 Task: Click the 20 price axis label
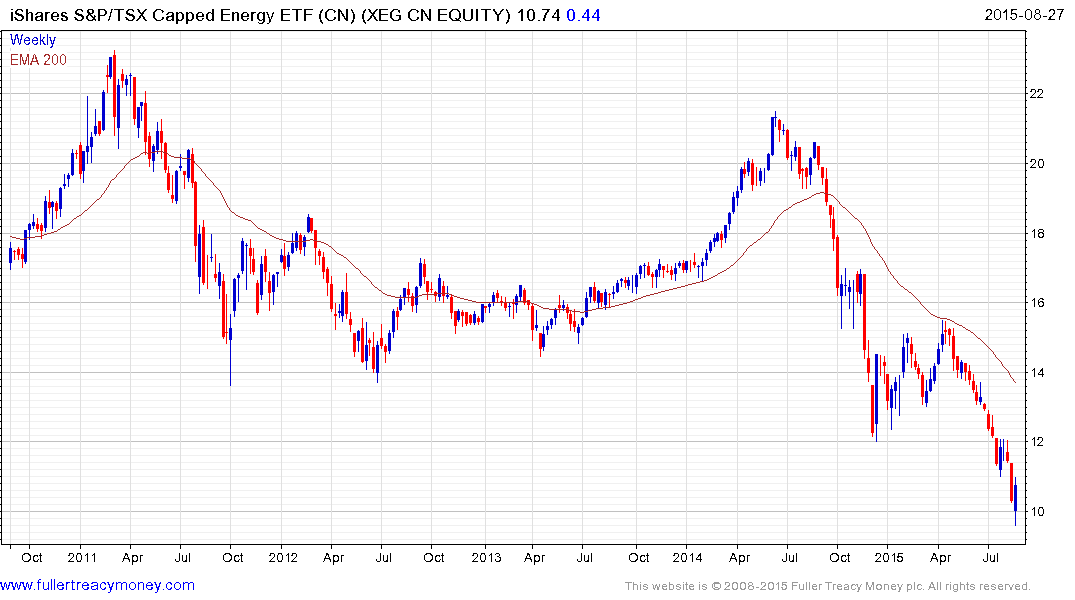[x=1037, y=163]
